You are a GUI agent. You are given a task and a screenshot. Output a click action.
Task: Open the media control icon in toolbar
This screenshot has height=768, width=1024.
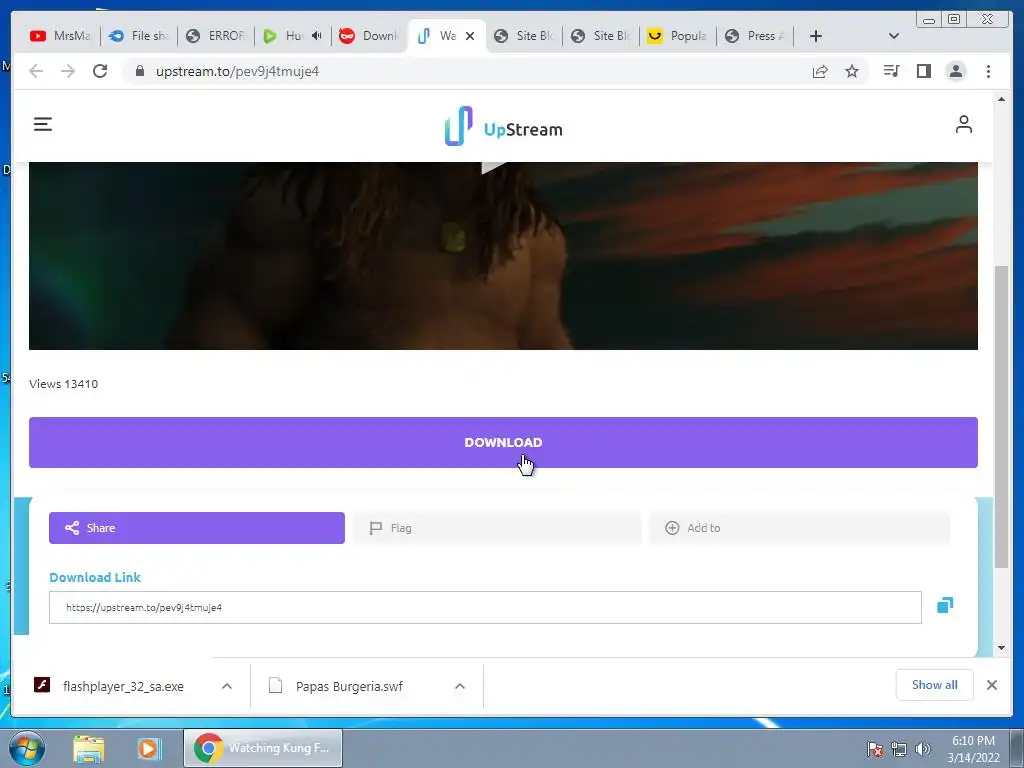(891, 71)
